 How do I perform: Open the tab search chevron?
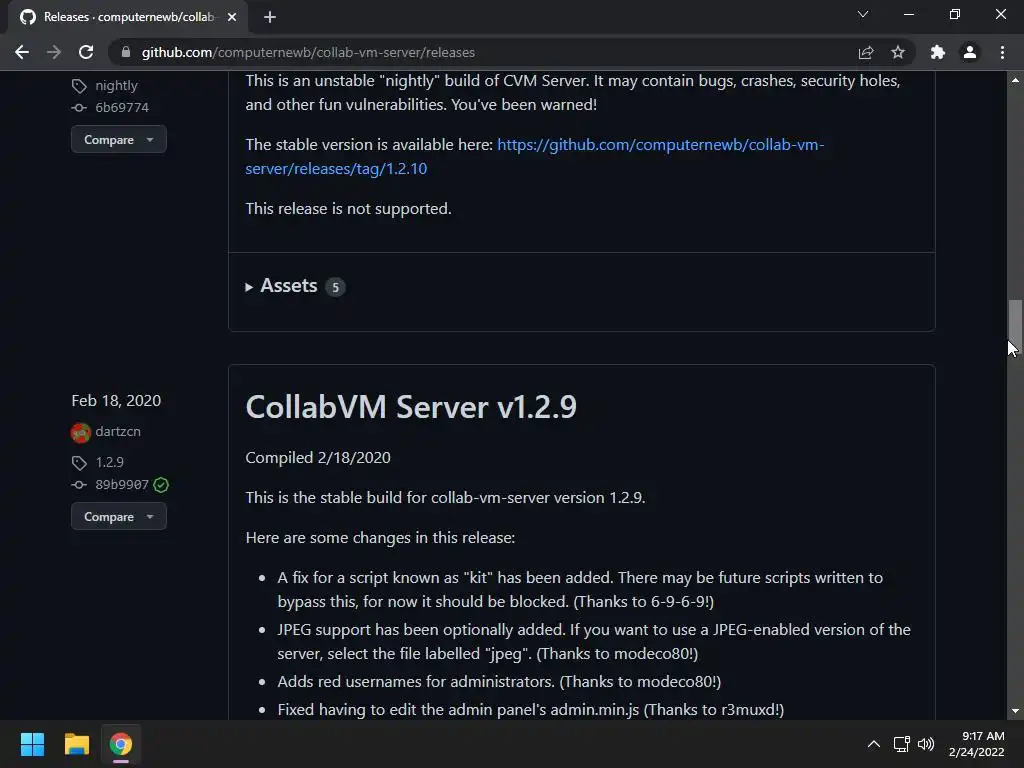coord(863,14)
